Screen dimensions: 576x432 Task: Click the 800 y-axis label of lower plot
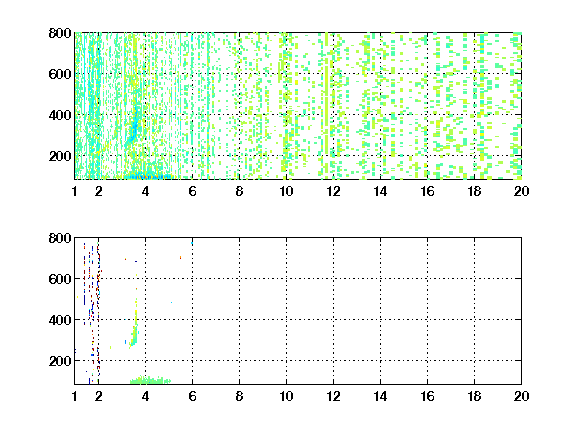(x=60, y=238)
